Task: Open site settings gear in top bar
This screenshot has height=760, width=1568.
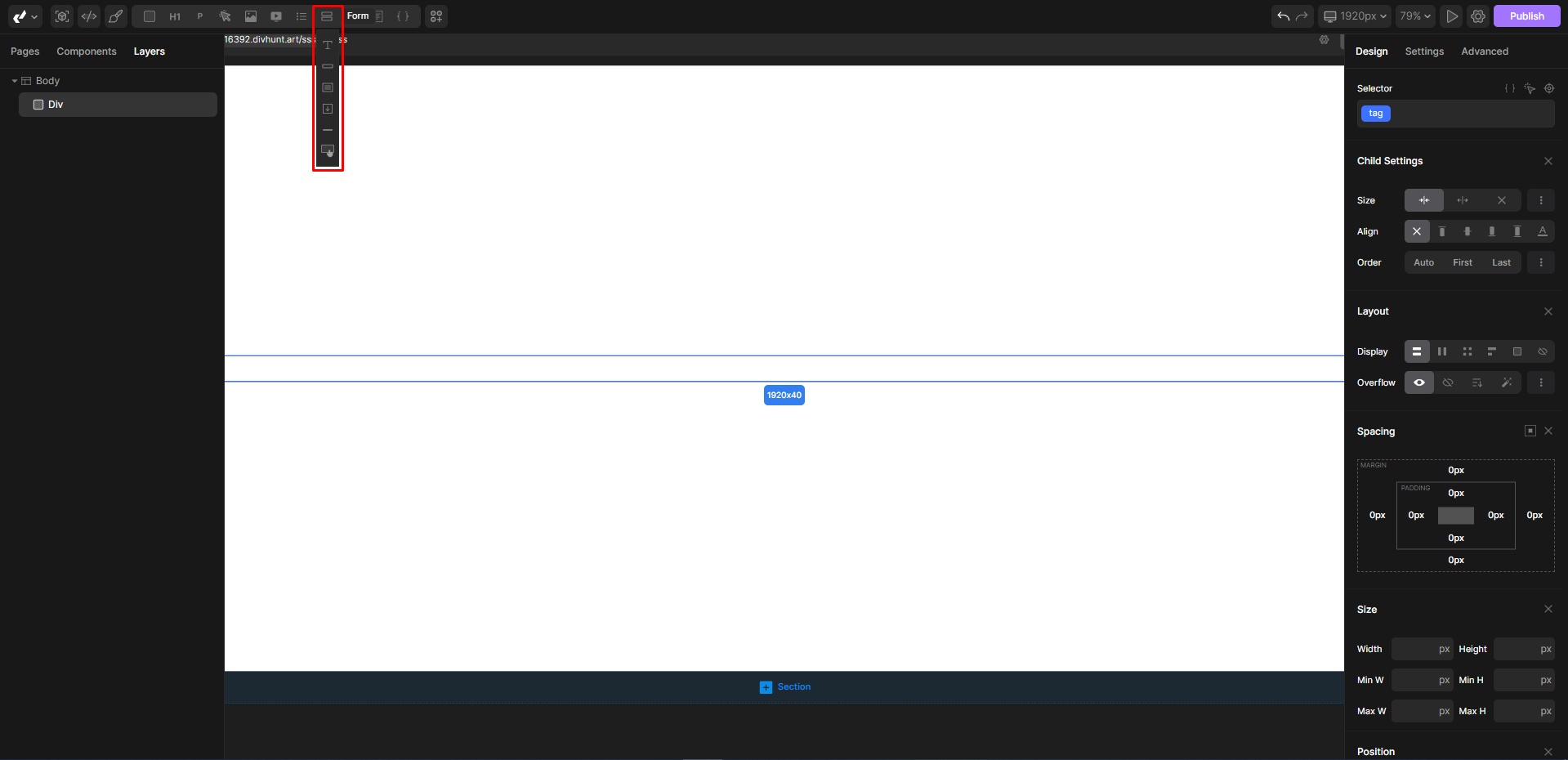Action: click(1478, 16)
